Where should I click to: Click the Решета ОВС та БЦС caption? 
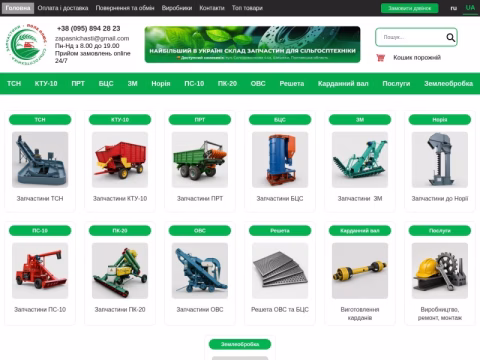pyautogui.click(x=280, y=310)
